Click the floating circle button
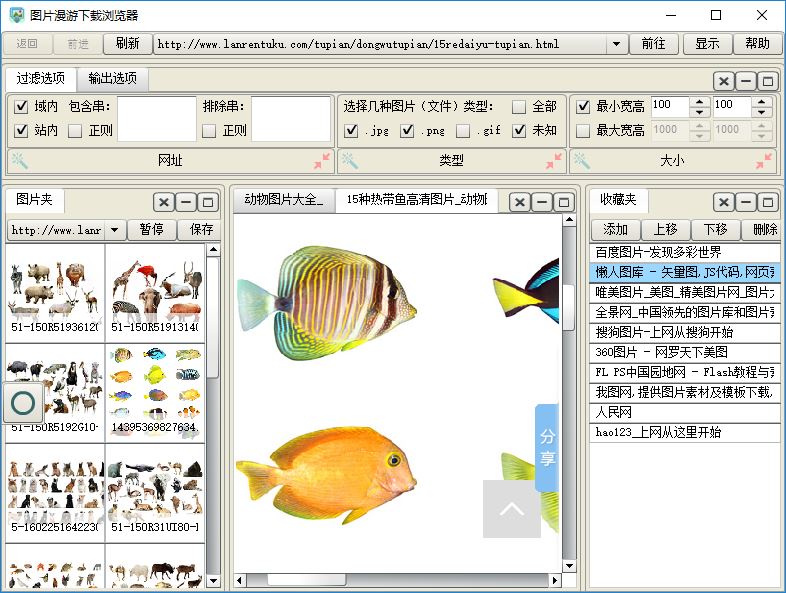 (23, 403)
